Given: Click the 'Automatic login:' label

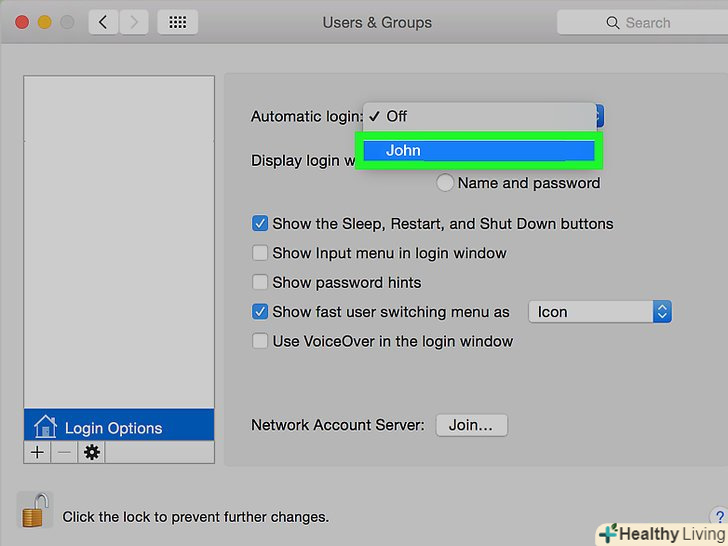Looking at the screenshot, I should pyautogui.click(x=306, y=116).
